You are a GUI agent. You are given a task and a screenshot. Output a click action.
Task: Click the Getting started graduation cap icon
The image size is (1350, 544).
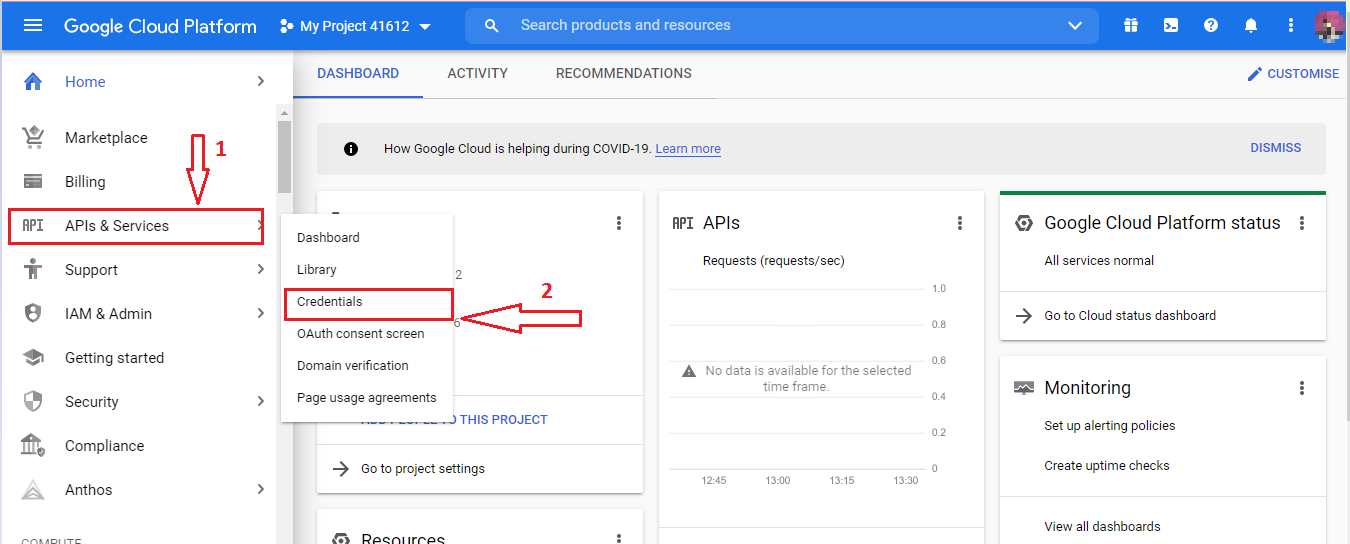pos(33,358)
